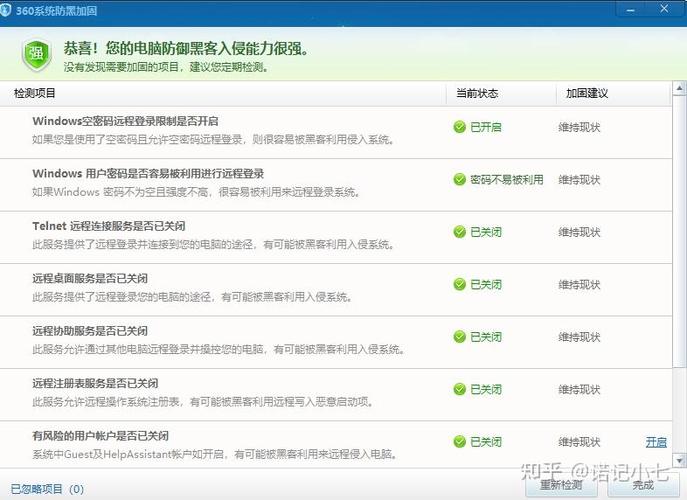Click the 没有发现需要加固的项目 subtitle

[166, 67]
